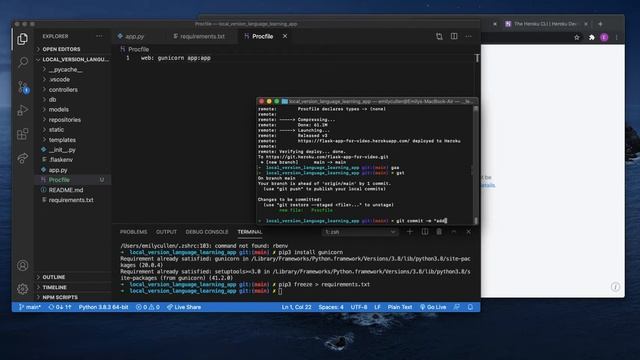This screenshot has height=360, width=640.
Task: Switch to the Output panel tab
Action: click(x=166, y=232)
